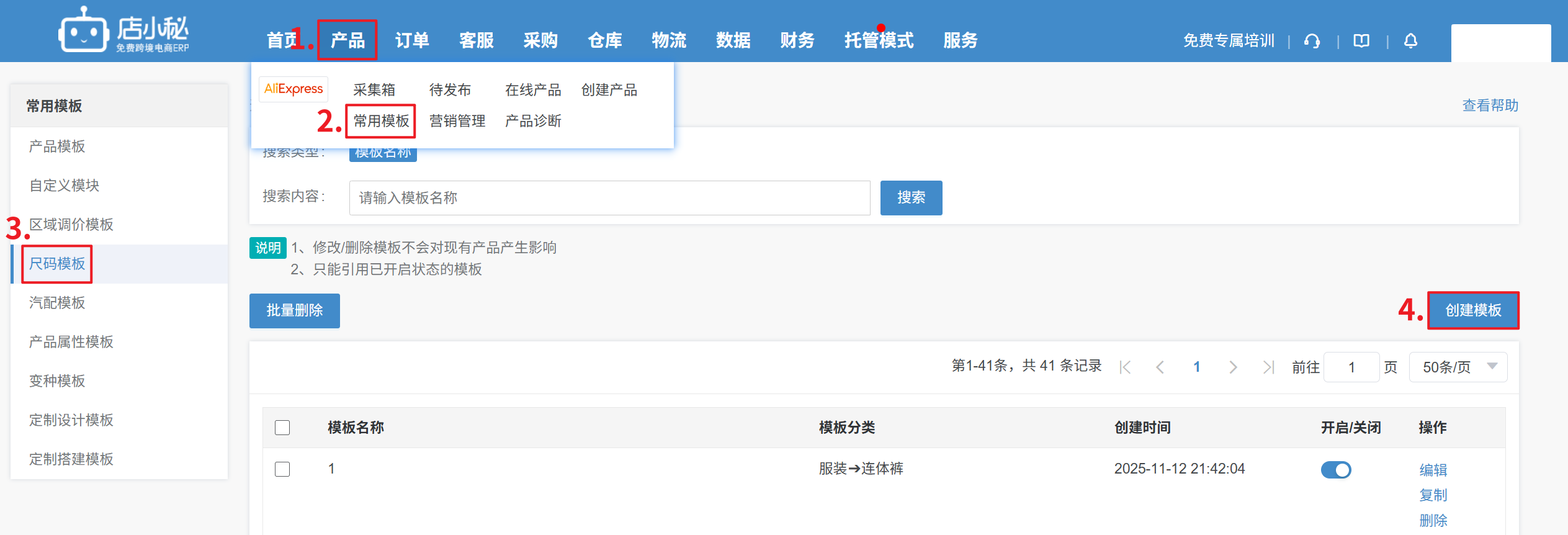Click the next page arrow
Image resolution: width=1568 pixels, height=535 pixels.
1233,367
